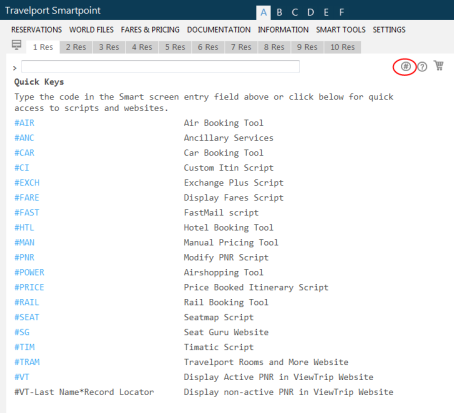Open the shopping cart icon
The image size is (454, 413).
pyautogui.click(x=439, y=65)
